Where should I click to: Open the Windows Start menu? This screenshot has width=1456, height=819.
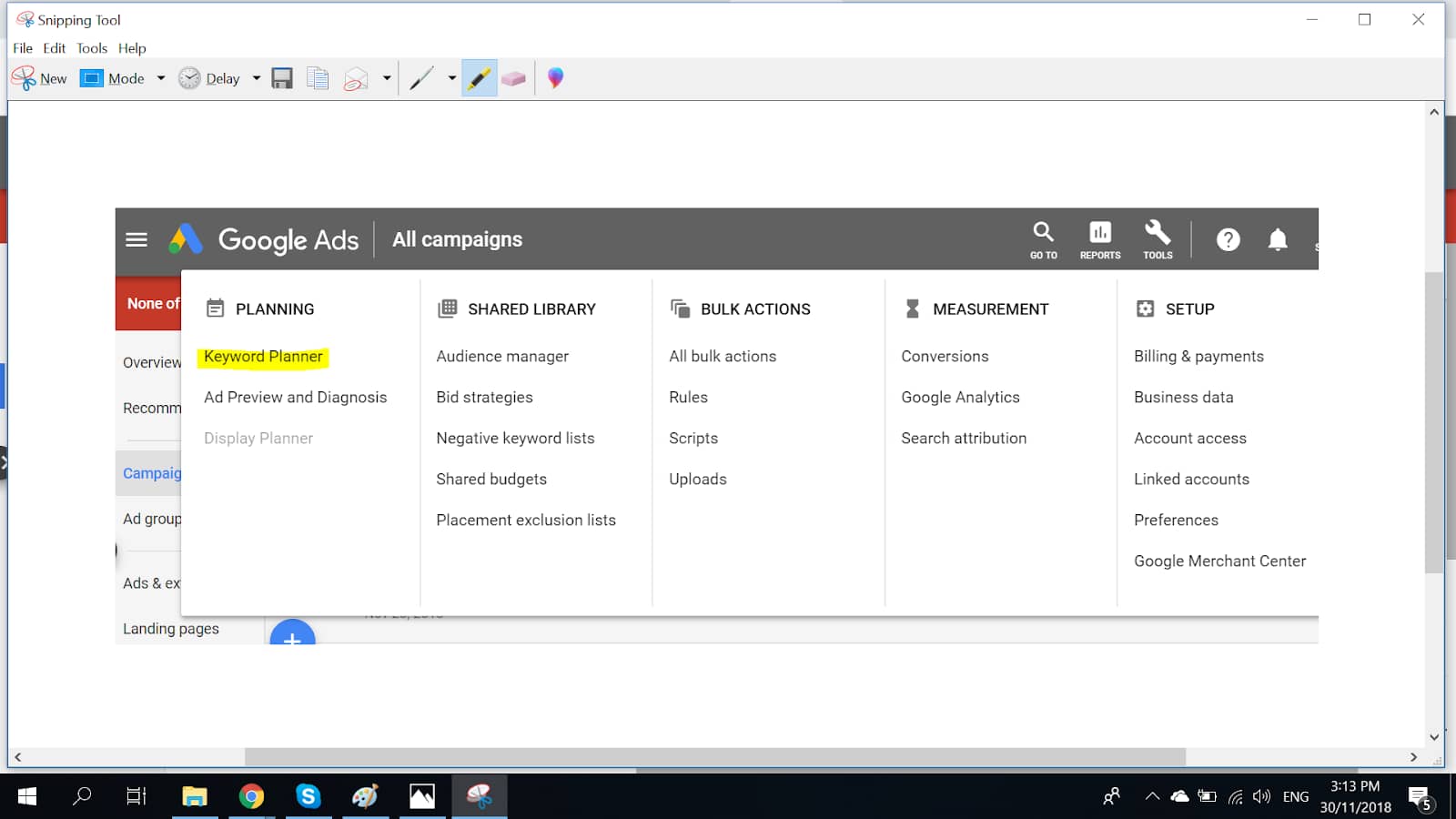click(27, 797)
